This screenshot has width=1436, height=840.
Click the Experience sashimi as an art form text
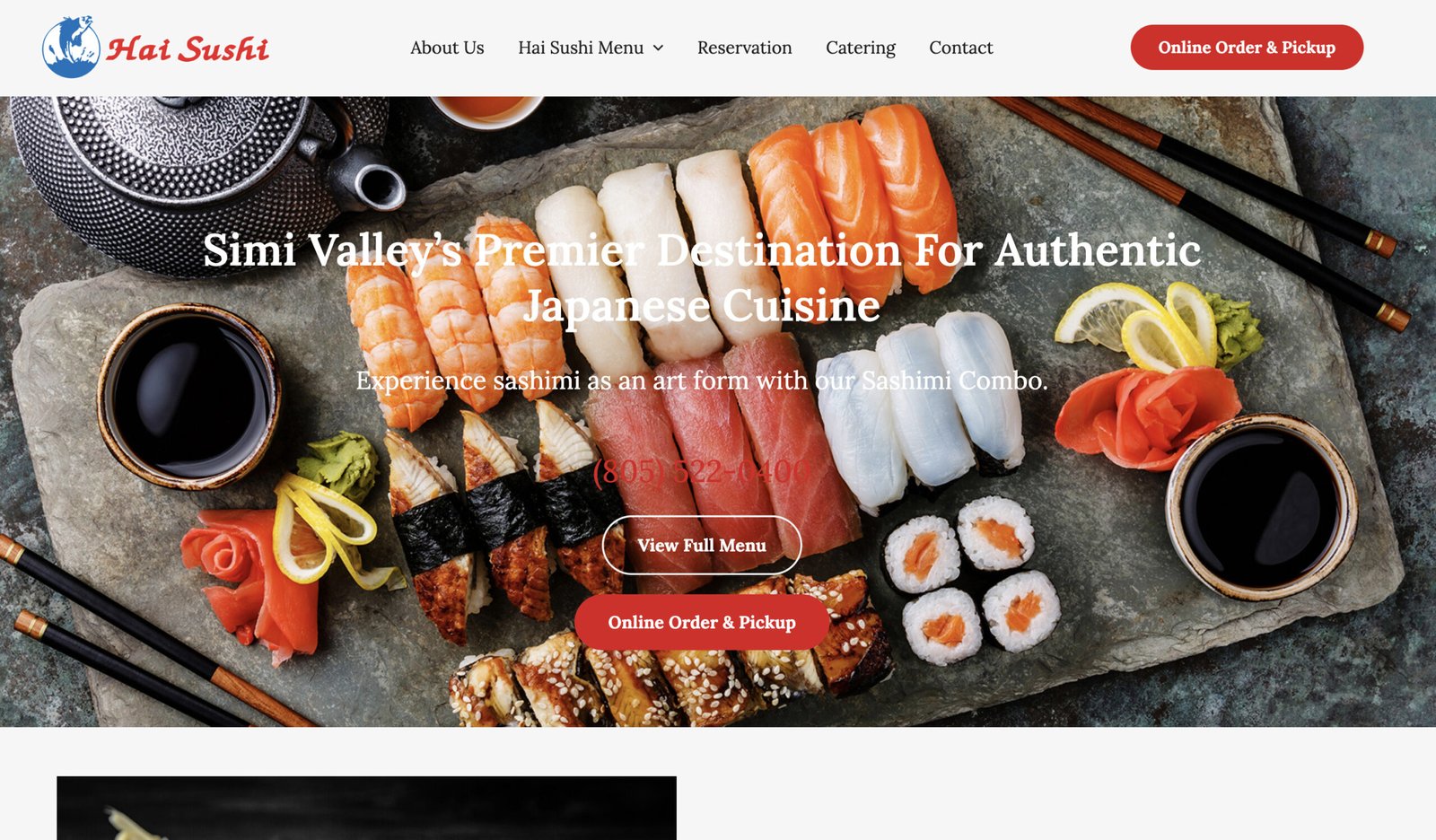[x=702, y=381]
